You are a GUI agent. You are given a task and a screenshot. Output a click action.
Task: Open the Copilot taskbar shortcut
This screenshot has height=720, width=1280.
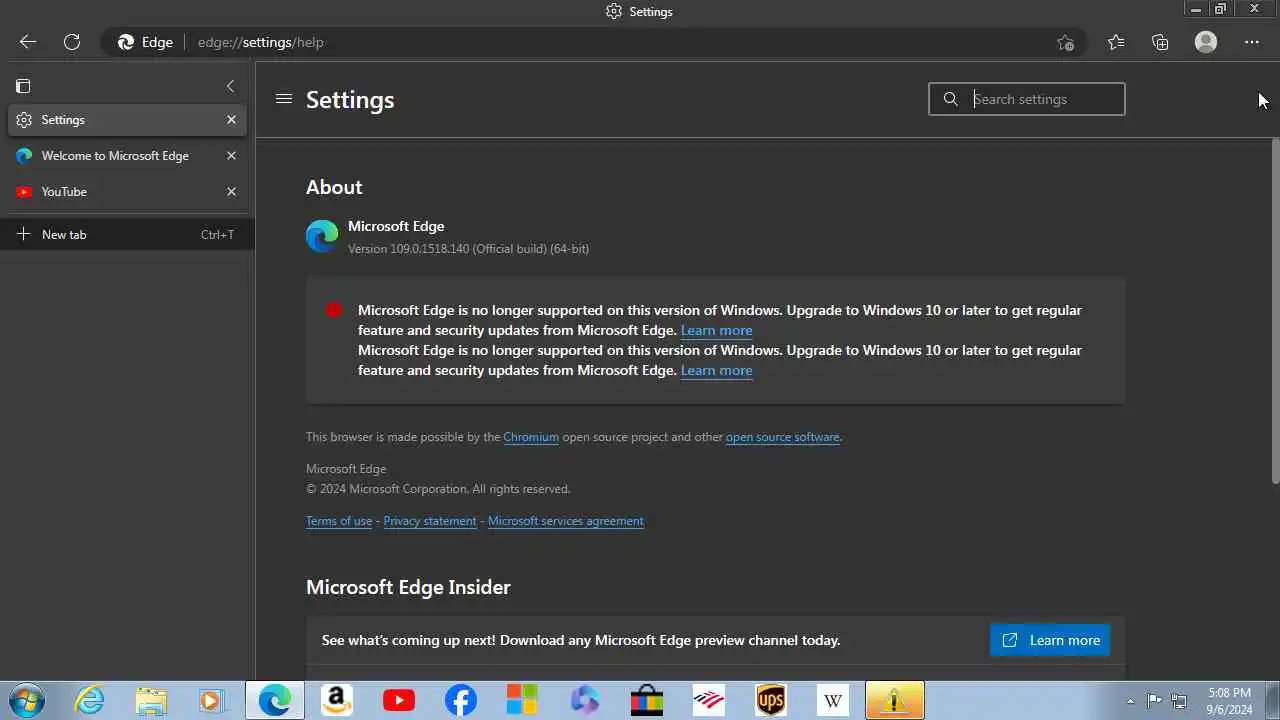click(585, 700)
